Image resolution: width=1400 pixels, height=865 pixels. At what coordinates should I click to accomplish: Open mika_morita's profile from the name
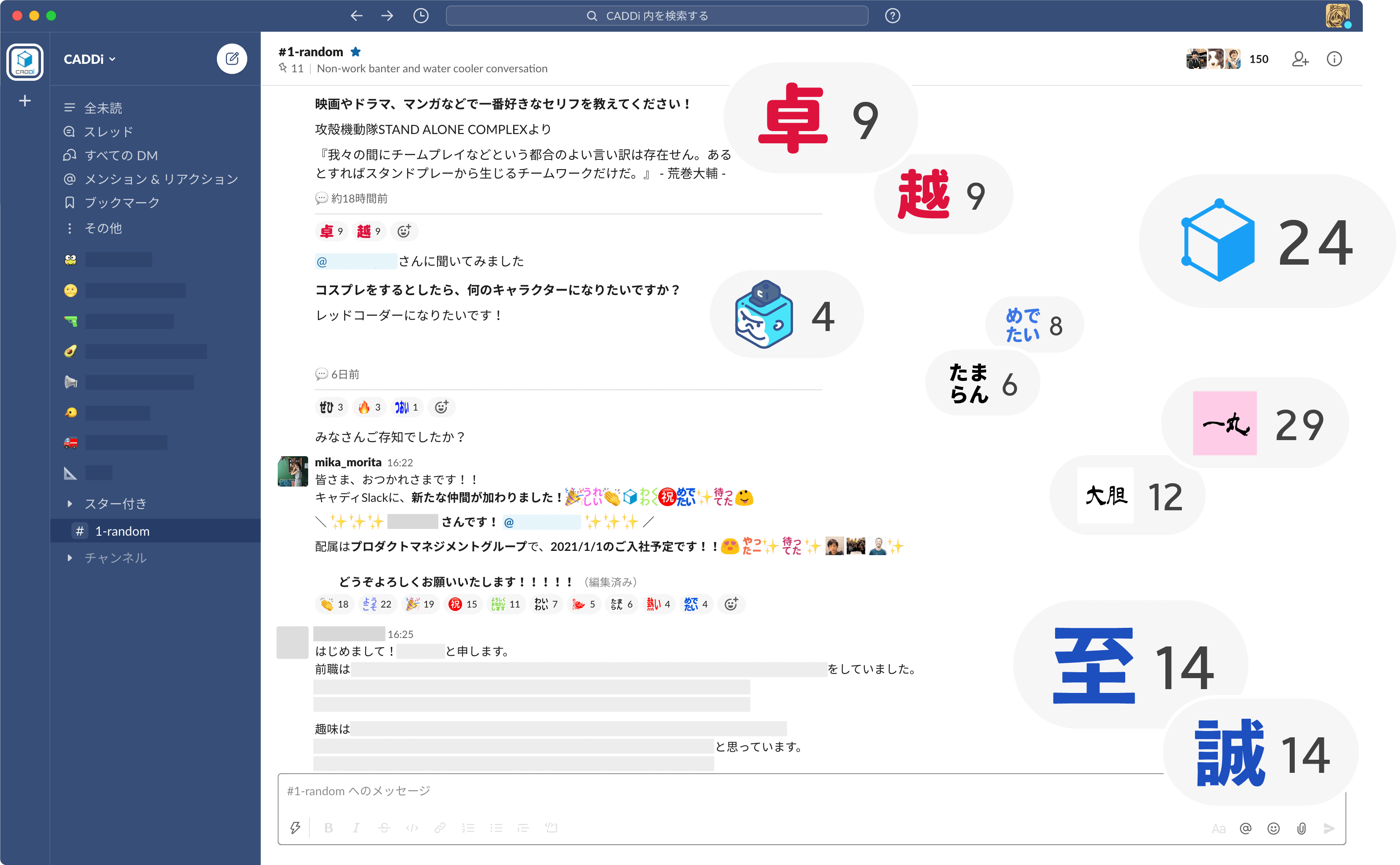click(x=348, y=462)
